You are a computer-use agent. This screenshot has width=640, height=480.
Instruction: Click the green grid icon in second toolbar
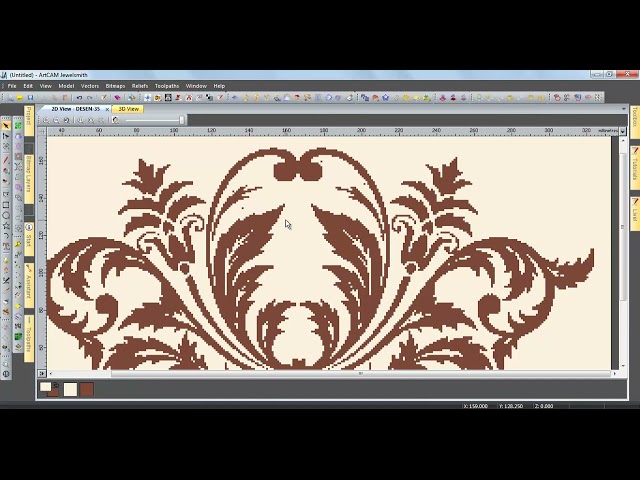[18, 126]
